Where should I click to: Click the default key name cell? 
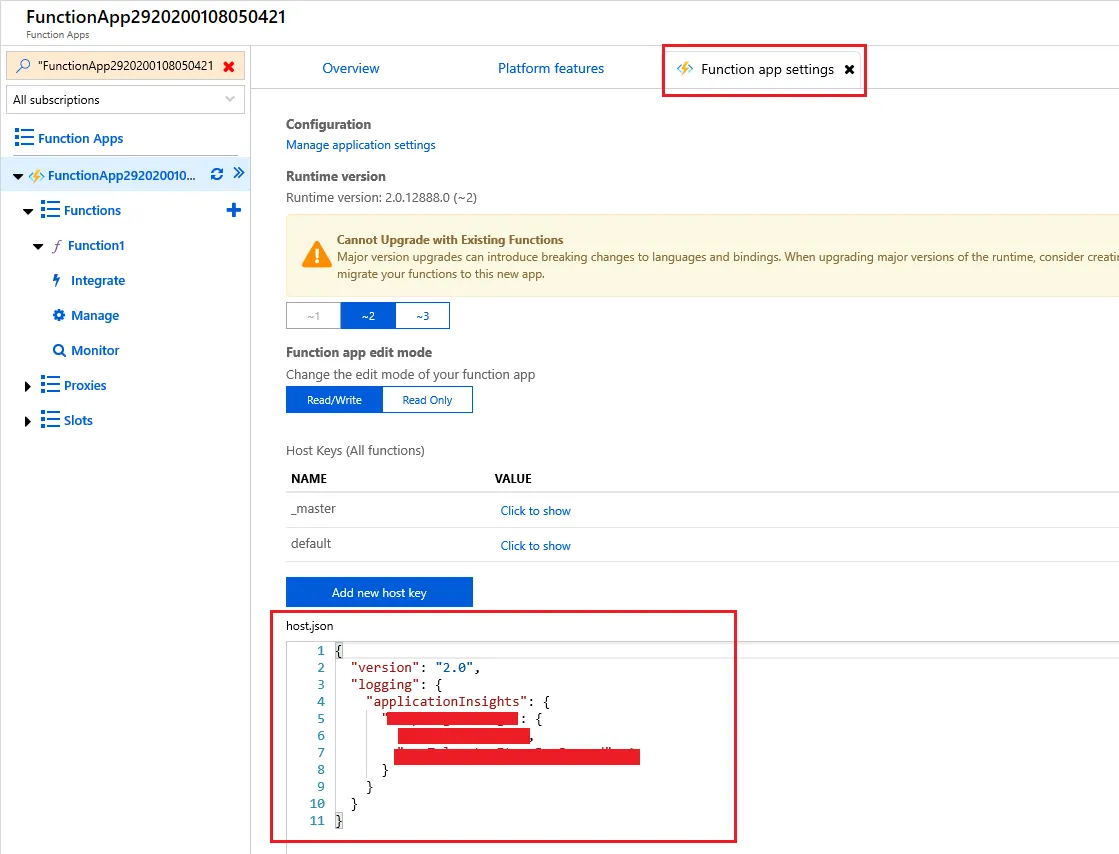point(310,544)
